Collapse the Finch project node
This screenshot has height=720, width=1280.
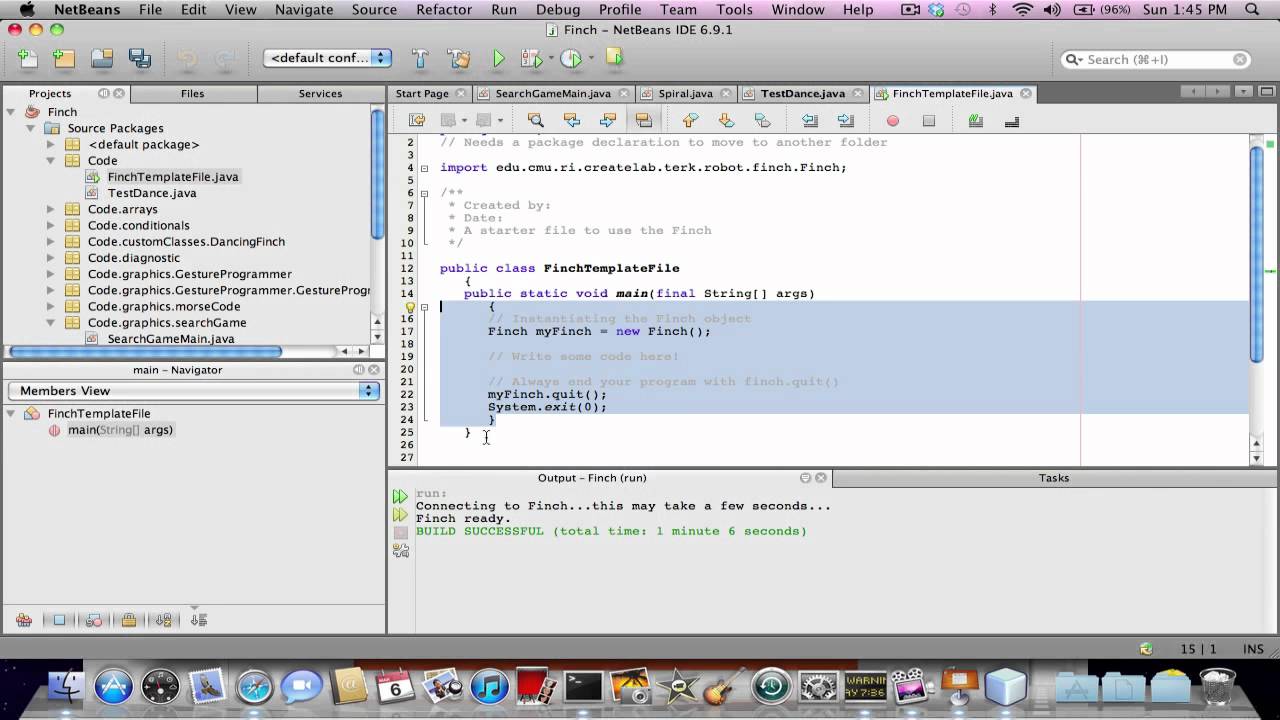(x=13, y=112)
